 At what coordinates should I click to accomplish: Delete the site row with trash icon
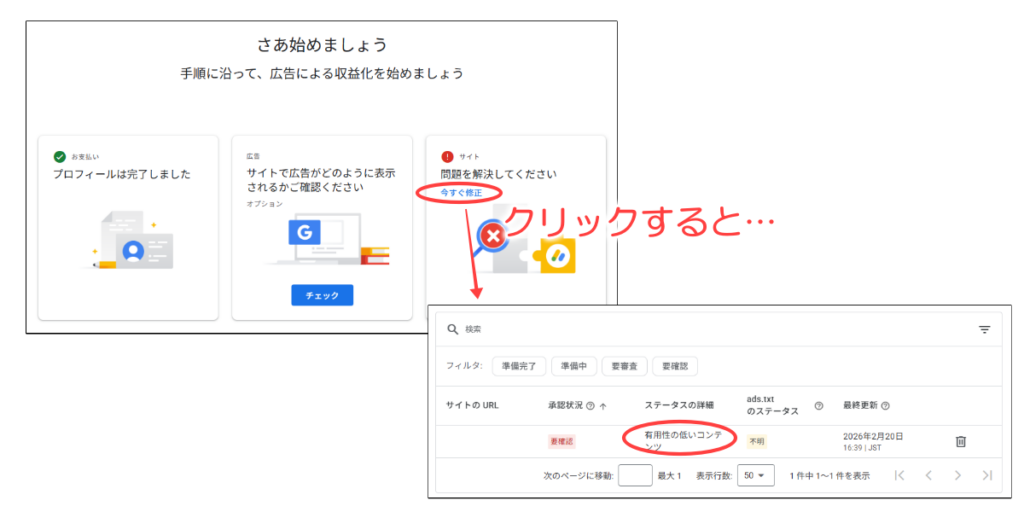[960, 441]
